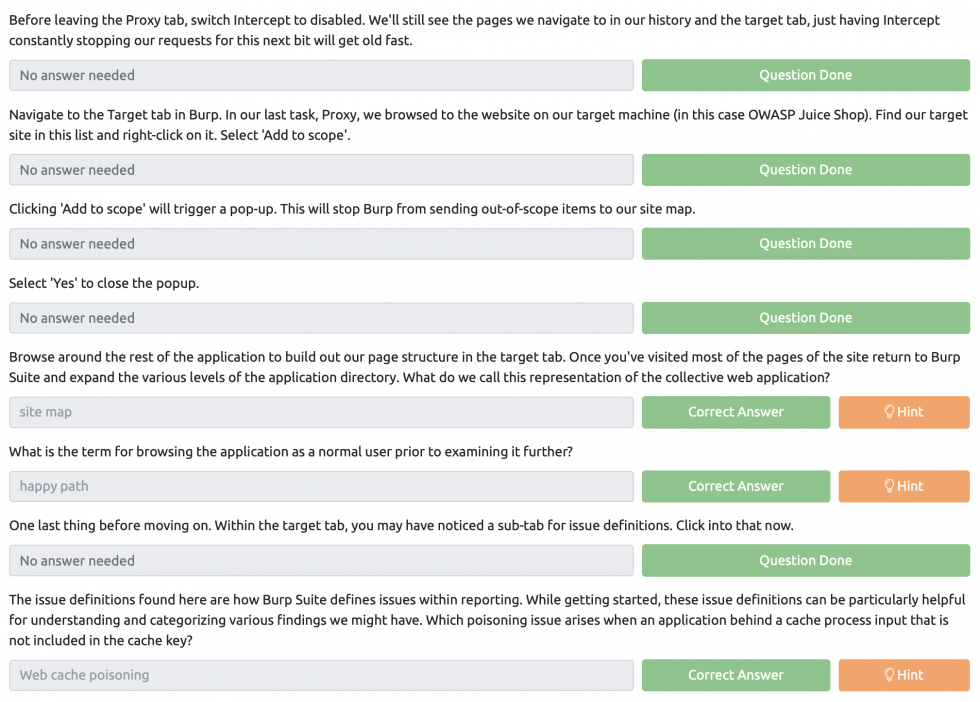Click the lightbulb Hint icon for happy path question
980x702 pixels.
point(889,486)
